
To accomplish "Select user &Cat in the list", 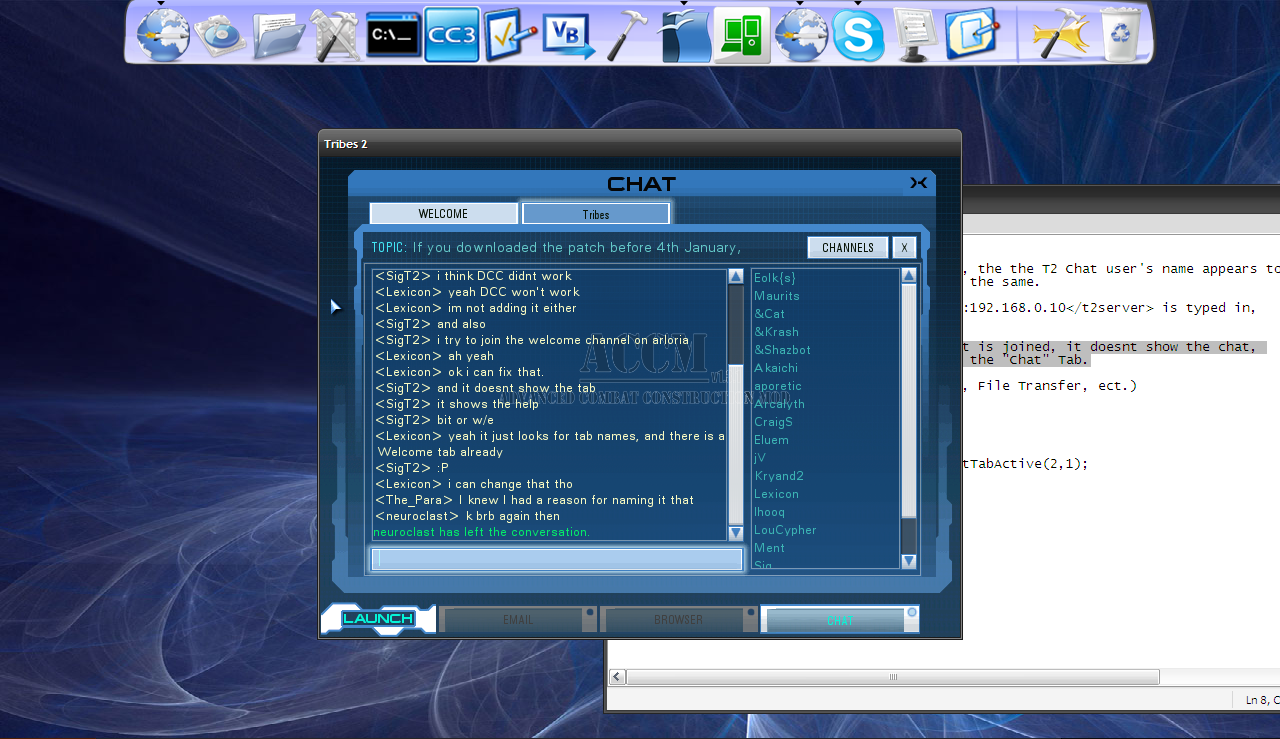I will (770, 314).
